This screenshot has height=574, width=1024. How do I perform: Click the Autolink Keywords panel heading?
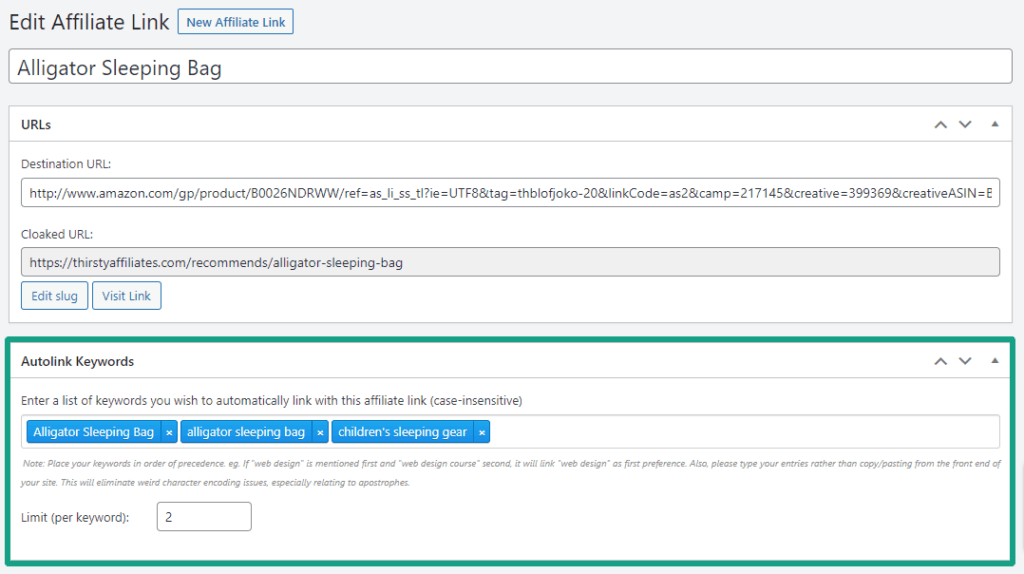point(77,361)
